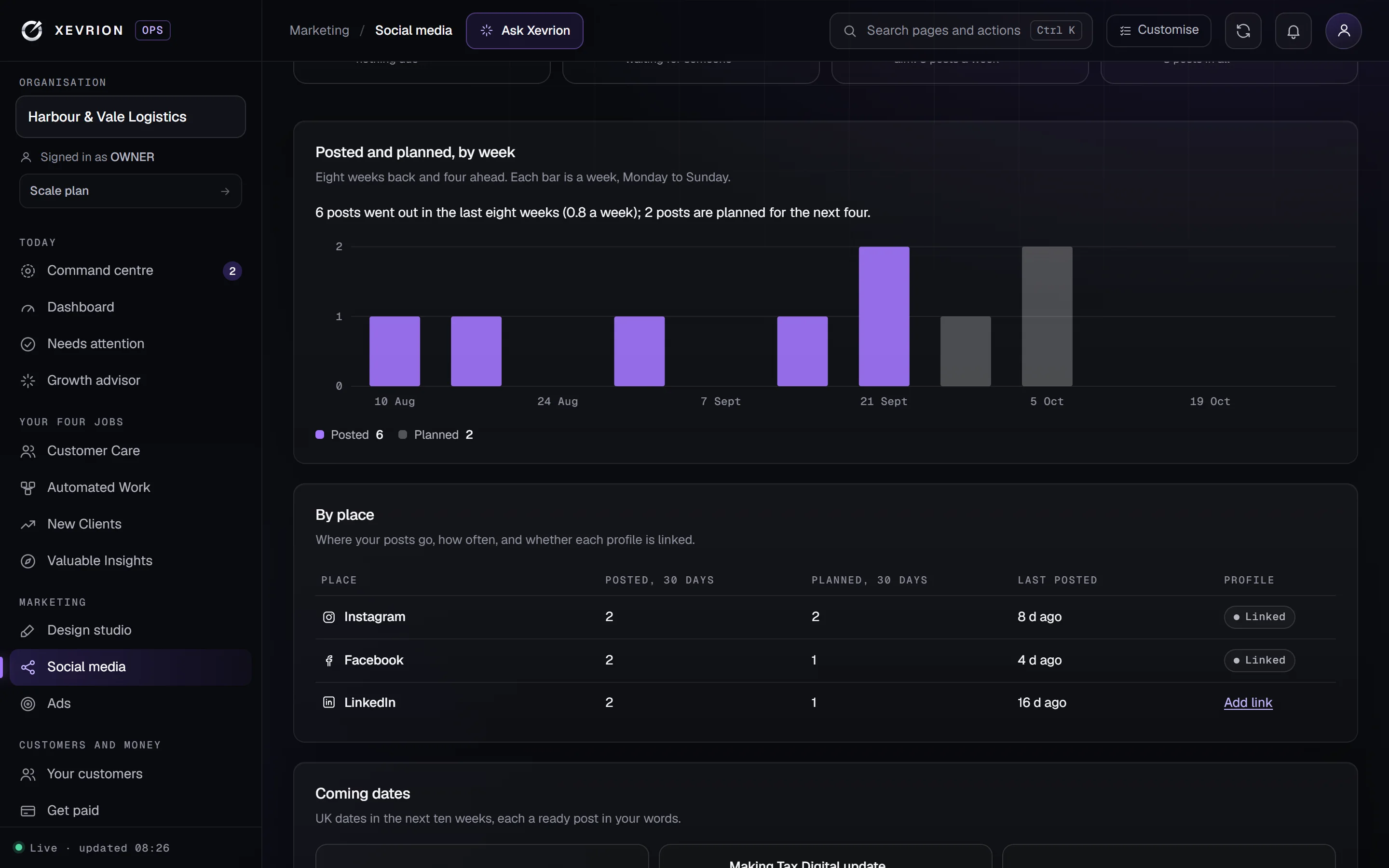Image resolution: width=1389 pixels, height=868 pixels.
Task: Click the LinkedIn icon in the By place table
Action: coord(329,703)
